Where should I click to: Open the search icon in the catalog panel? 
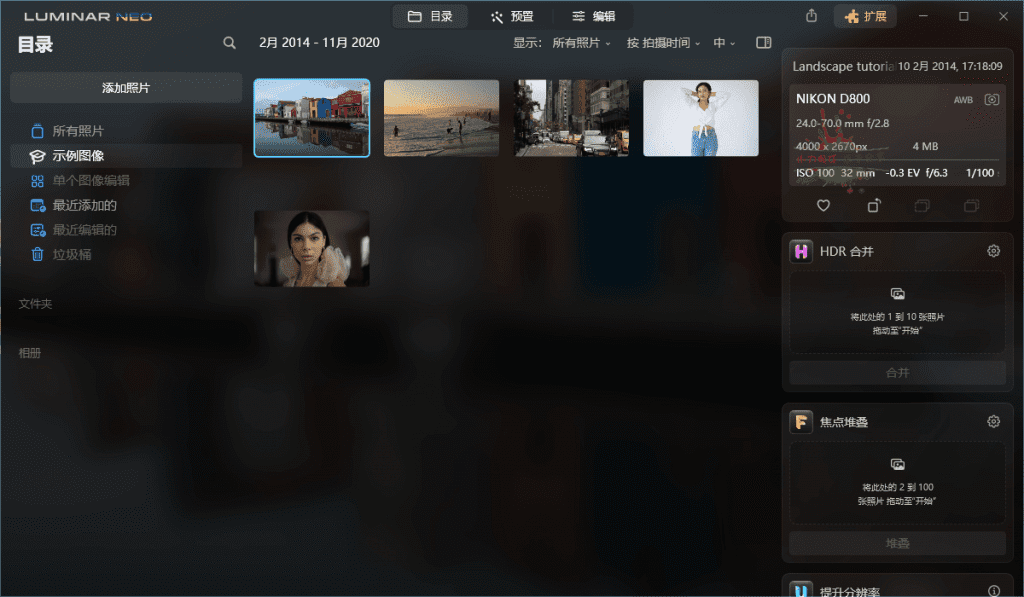pyautogui.click(x=229, y=42)
